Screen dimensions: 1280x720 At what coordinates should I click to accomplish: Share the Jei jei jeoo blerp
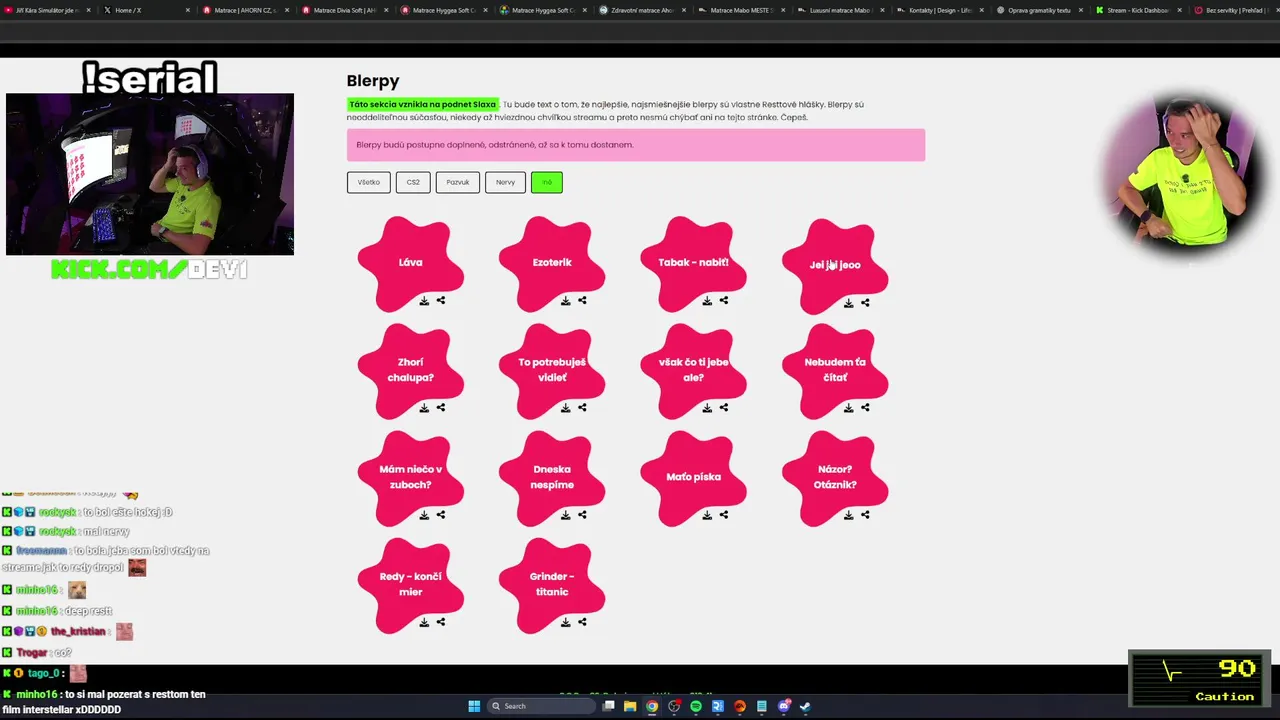point(865,302)
